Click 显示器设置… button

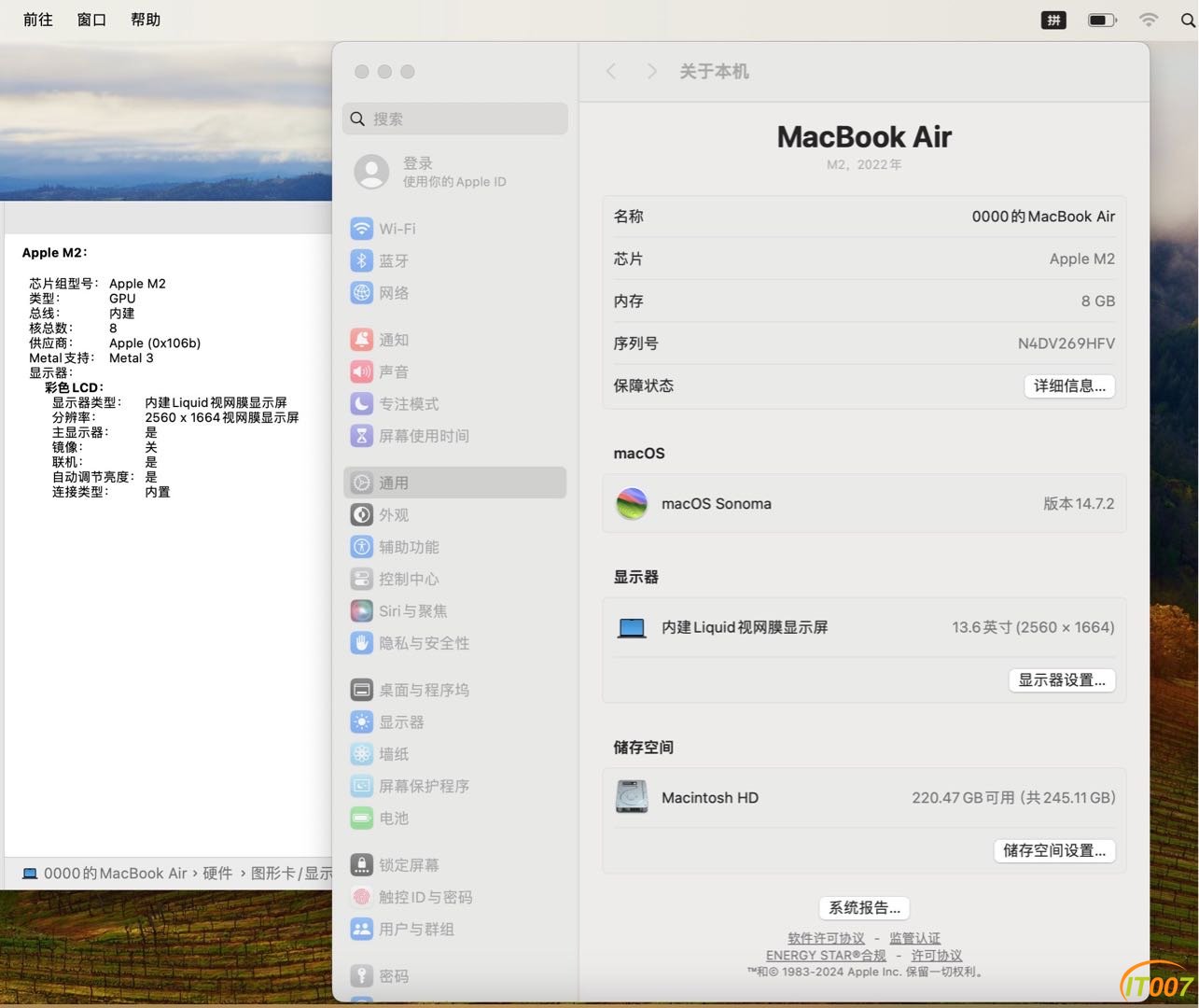1062,680
